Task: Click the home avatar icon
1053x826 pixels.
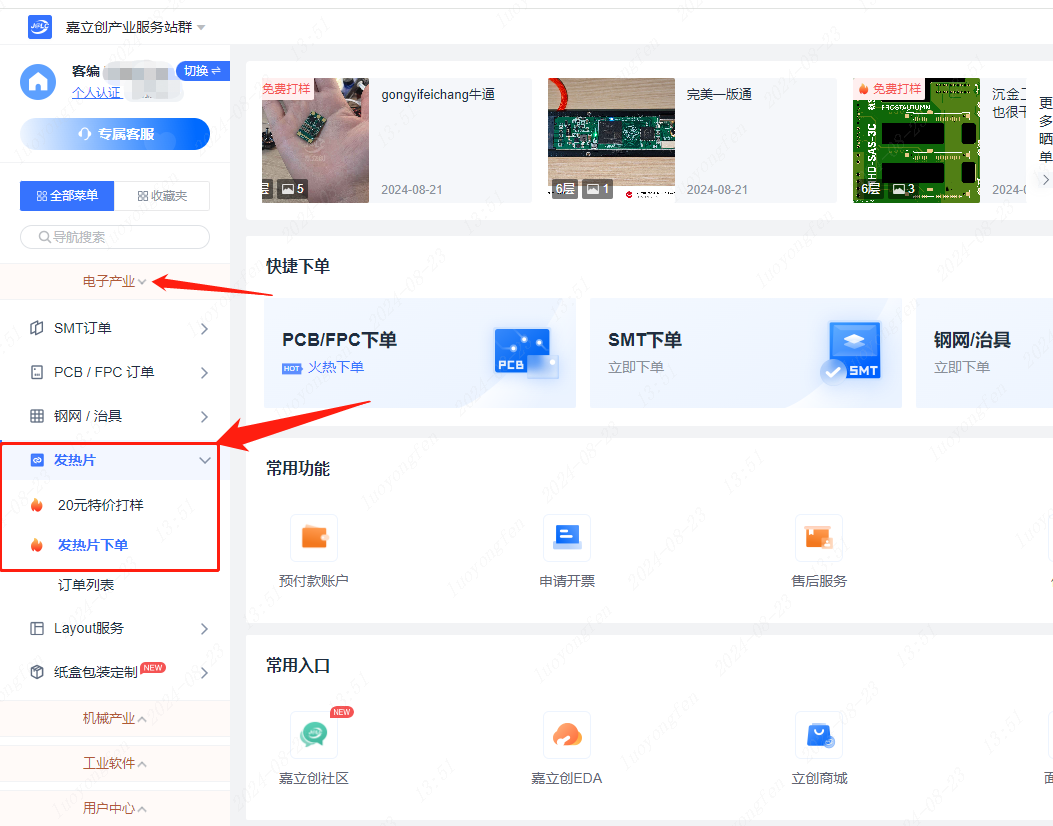Action: coord(38,82)
